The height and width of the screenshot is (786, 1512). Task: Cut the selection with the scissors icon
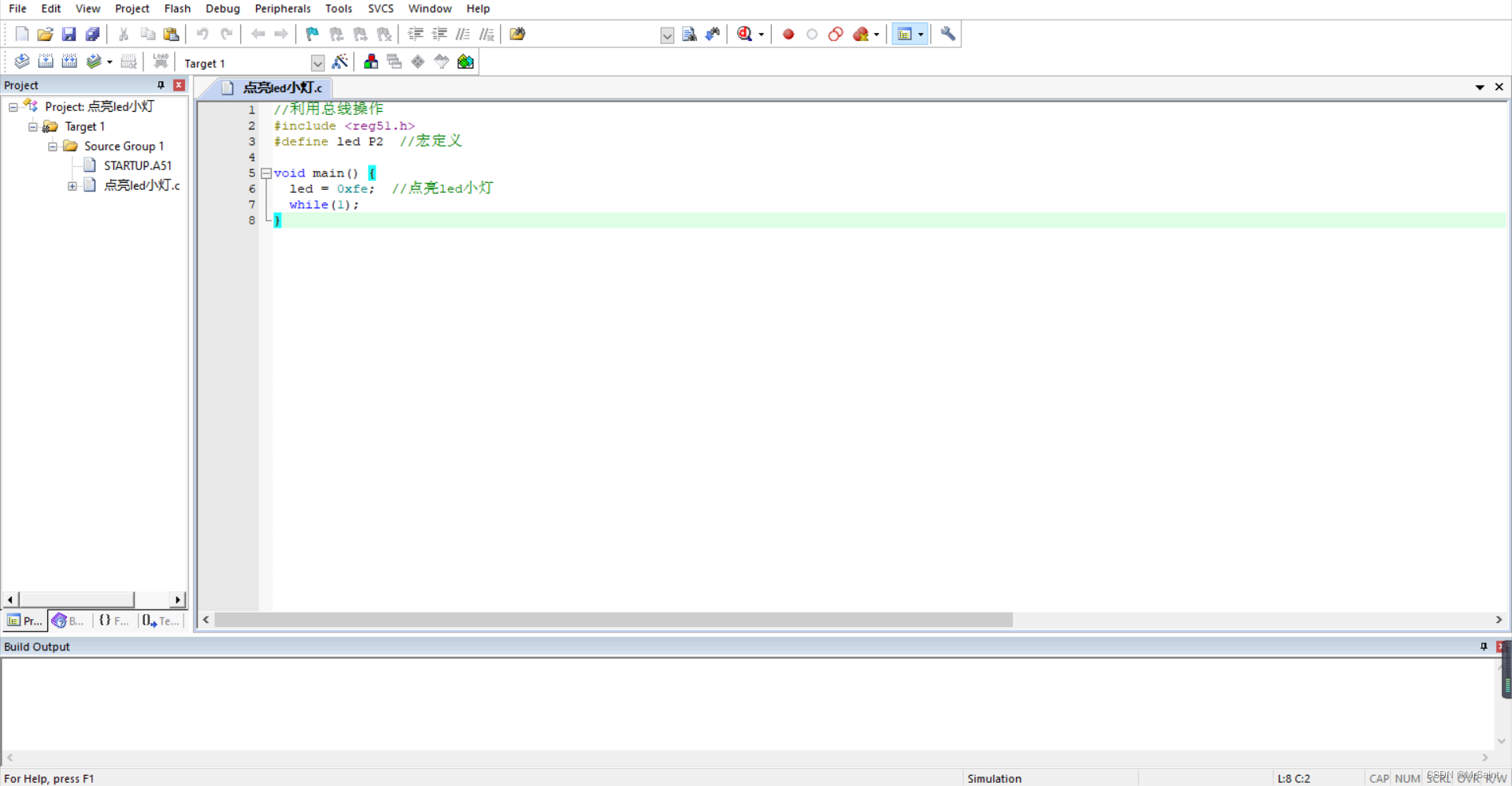(x=124, y=34)
